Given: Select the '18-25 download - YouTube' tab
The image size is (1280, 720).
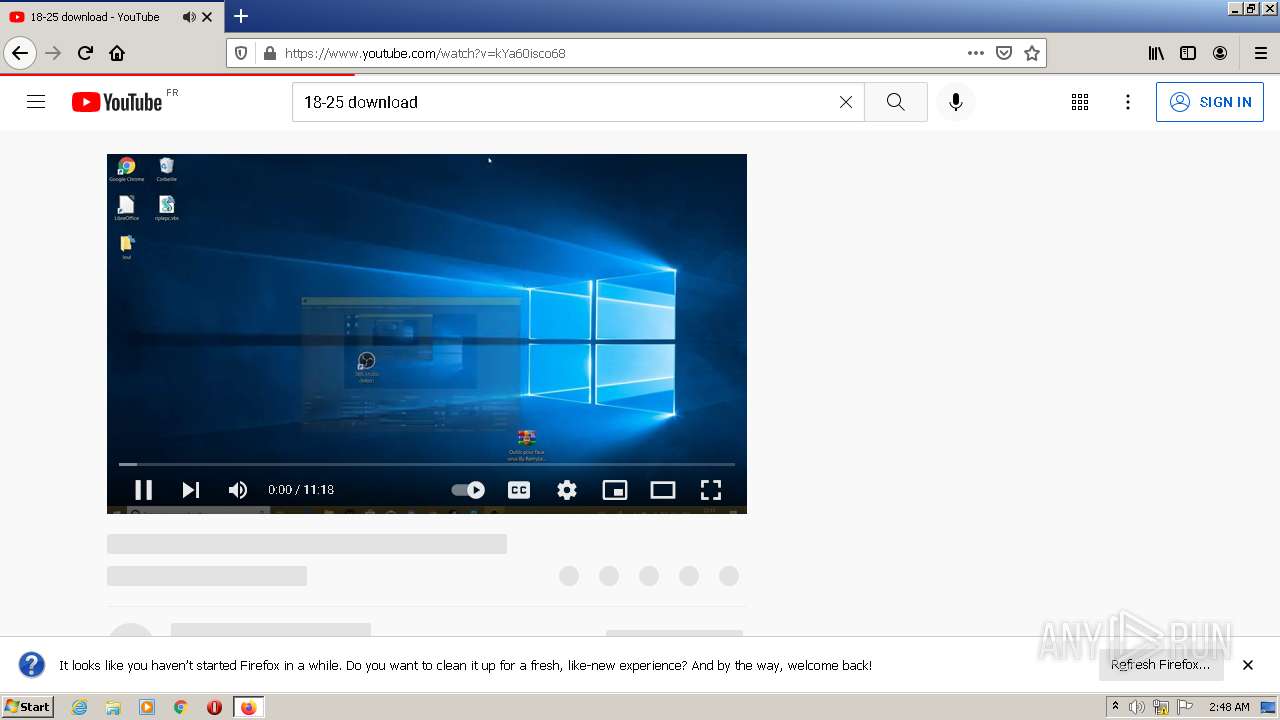Looking at the screenshot, I should point(95,17).
